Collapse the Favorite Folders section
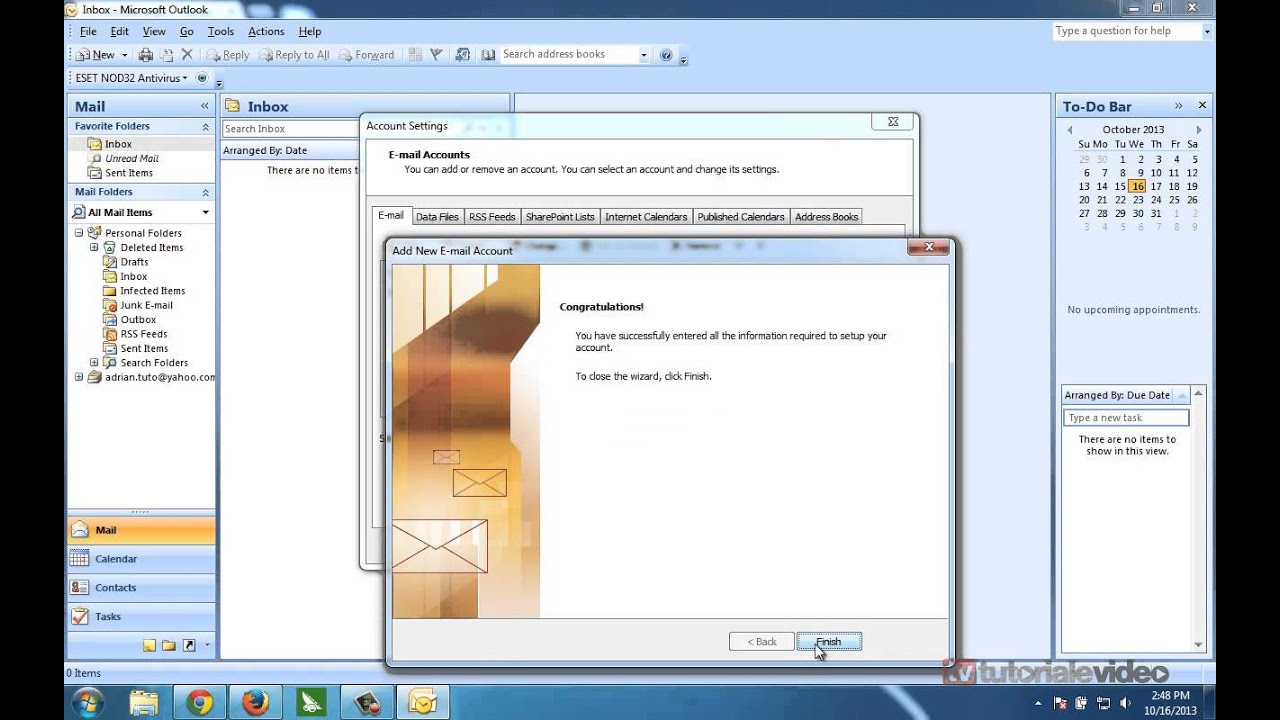 [206, 127]
